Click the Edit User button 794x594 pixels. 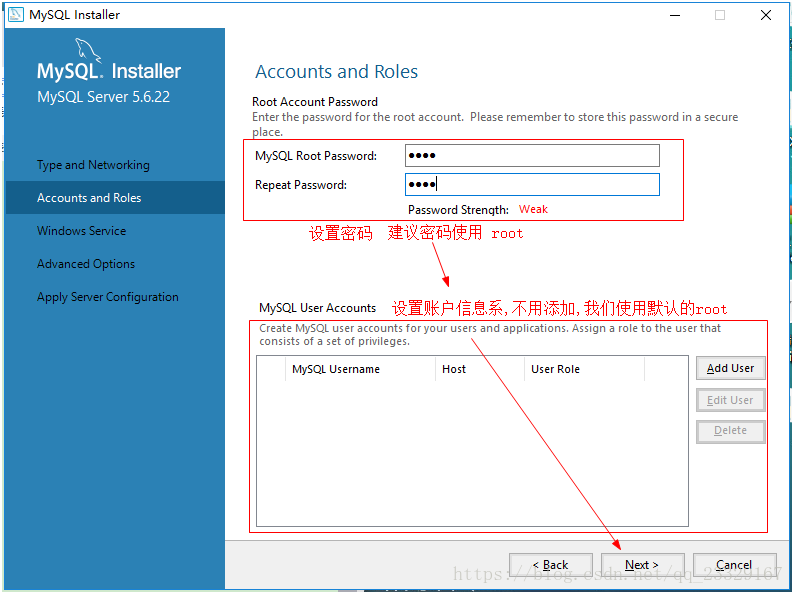click(x=730, y=400)
